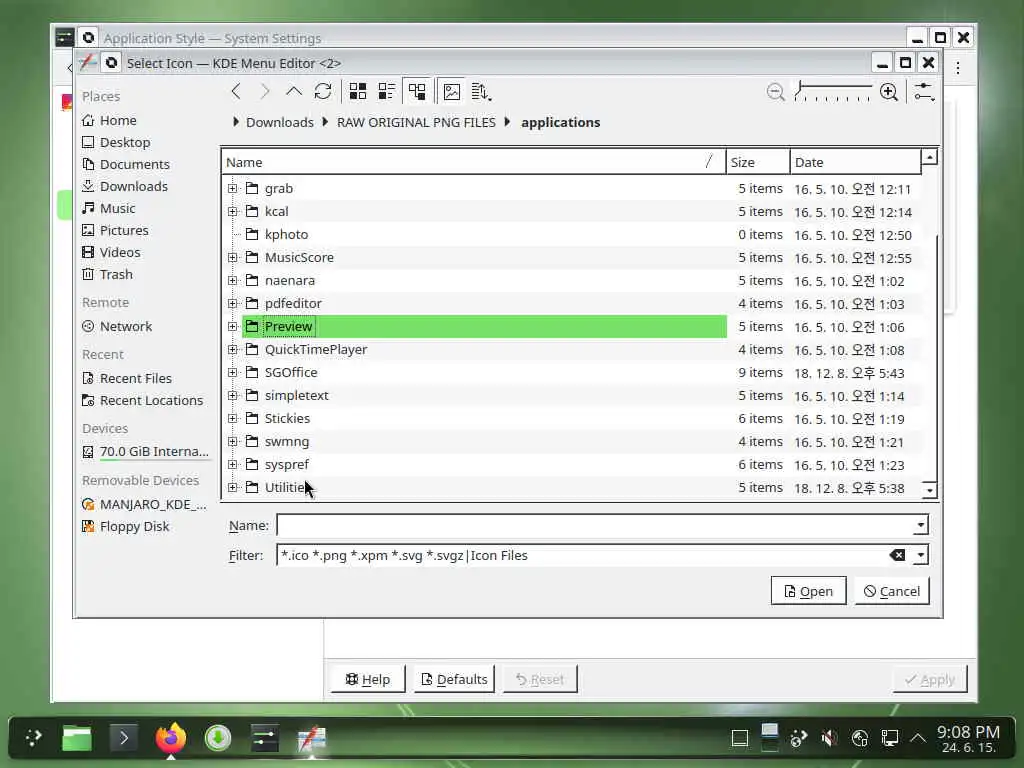Image resolution: width=1024 pixels, height=768 pixels.
Task: Adjust the icon size slider
Action: click(833, 92)
